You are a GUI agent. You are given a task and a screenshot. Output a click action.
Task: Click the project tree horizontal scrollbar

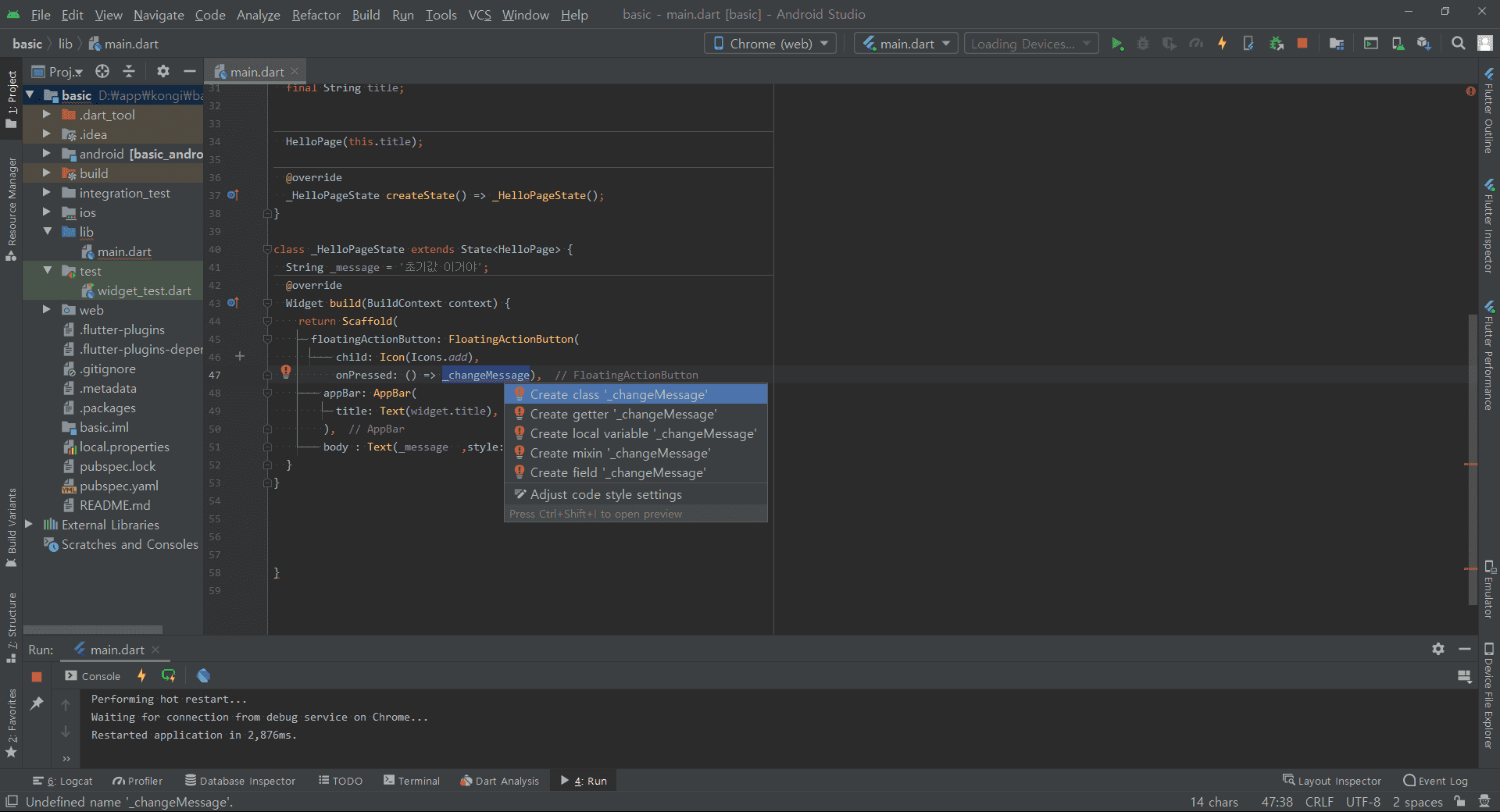[93, 629]
